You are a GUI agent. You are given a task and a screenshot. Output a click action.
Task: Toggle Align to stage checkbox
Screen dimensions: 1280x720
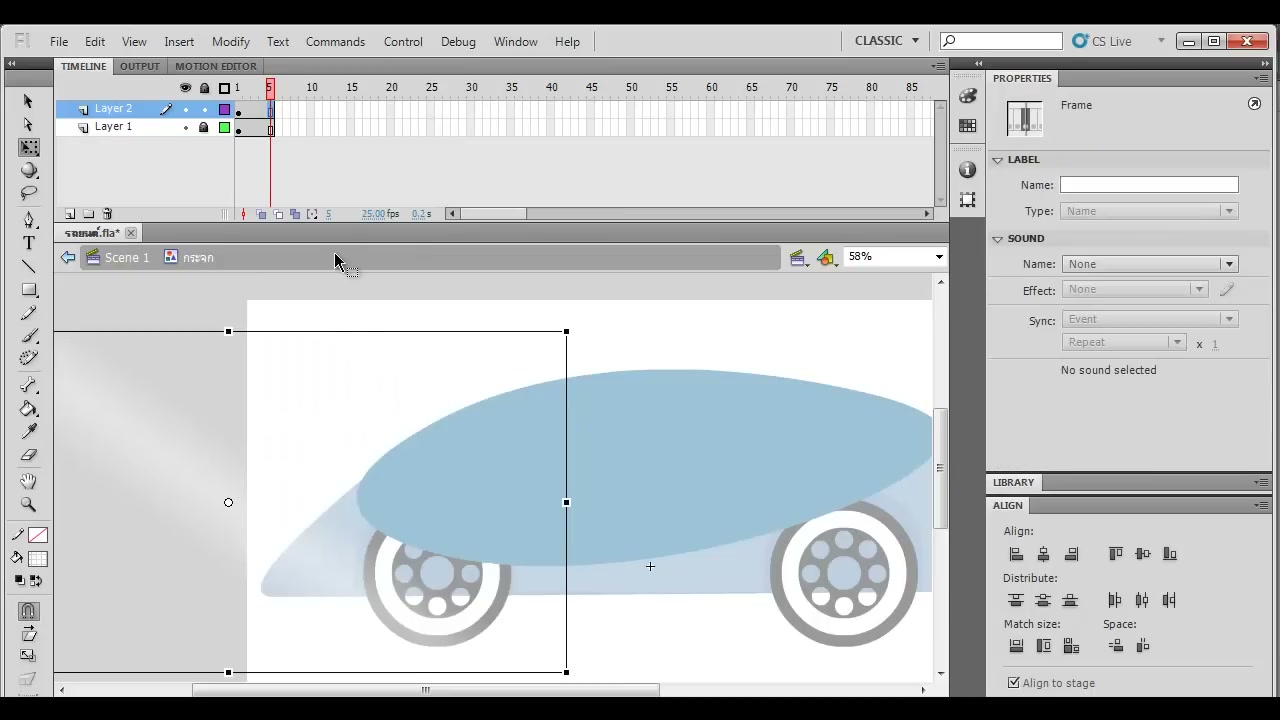1014,683
